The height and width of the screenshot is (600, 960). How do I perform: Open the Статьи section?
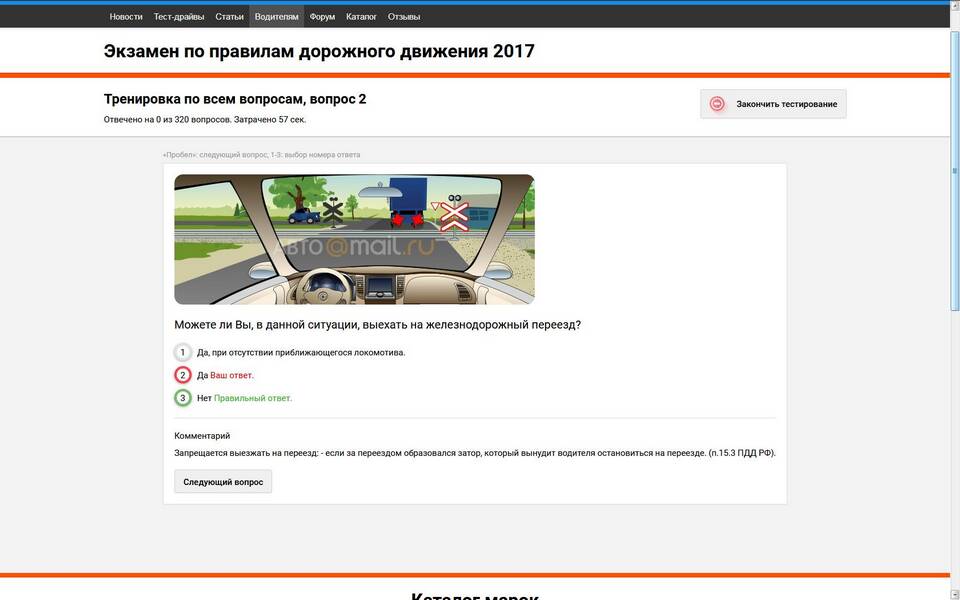[229, 17]
